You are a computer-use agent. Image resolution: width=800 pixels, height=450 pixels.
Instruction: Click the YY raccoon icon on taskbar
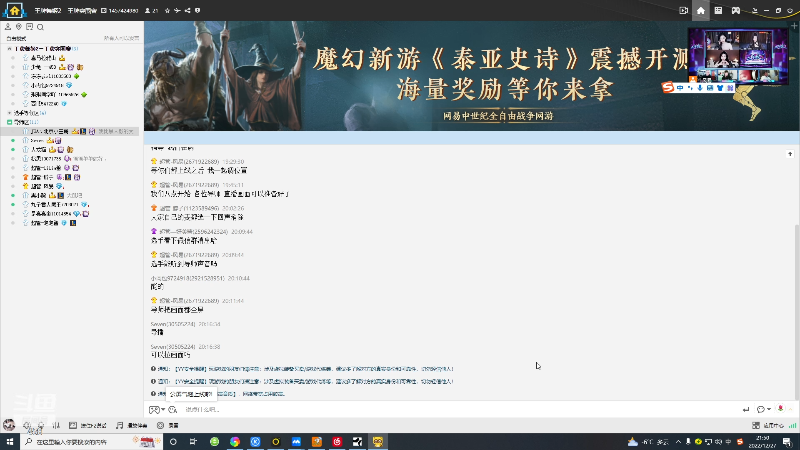coord(378,441)
